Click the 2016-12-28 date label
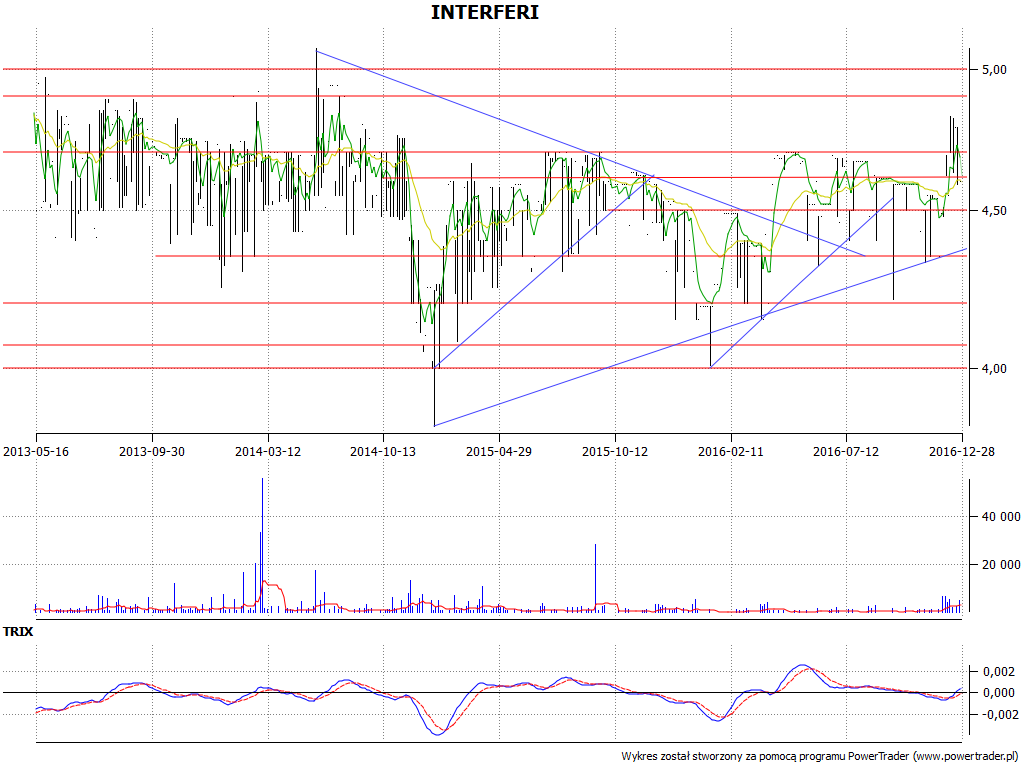 [962, 451]
